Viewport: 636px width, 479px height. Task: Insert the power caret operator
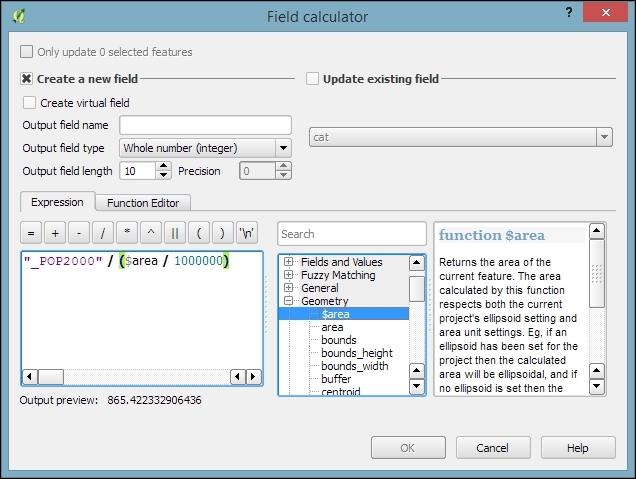(151, 233)
